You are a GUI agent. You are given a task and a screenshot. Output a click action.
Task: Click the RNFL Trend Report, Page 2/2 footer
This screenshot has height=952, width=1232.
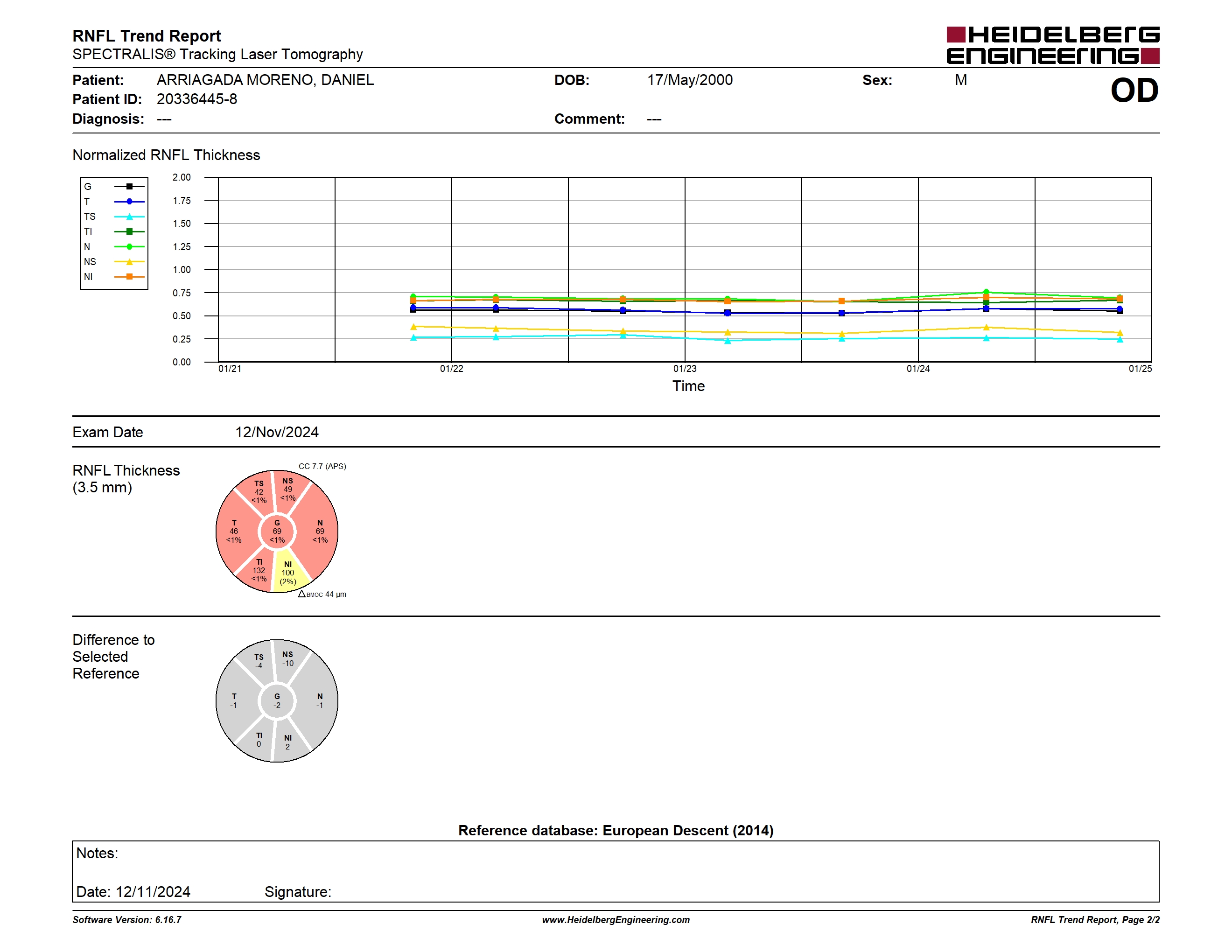click(1095, 919)
